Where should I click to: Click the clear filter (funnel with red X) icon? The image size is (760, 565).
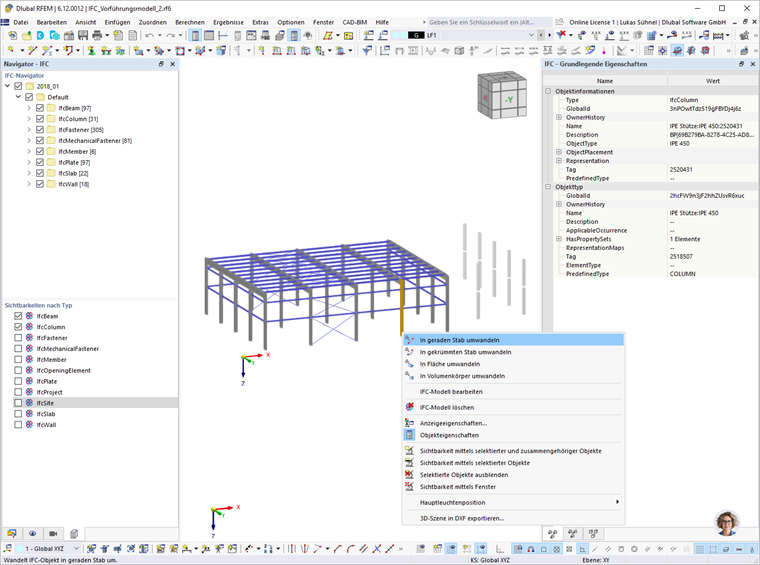click(561, 35)
